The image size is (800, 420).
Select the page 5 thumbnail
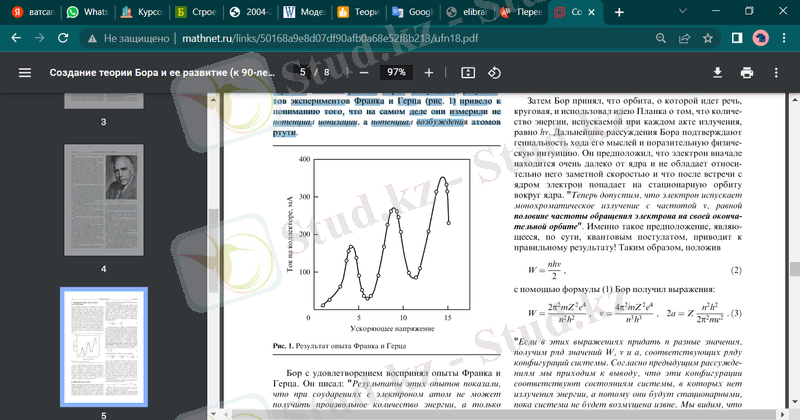pos(104,347)
